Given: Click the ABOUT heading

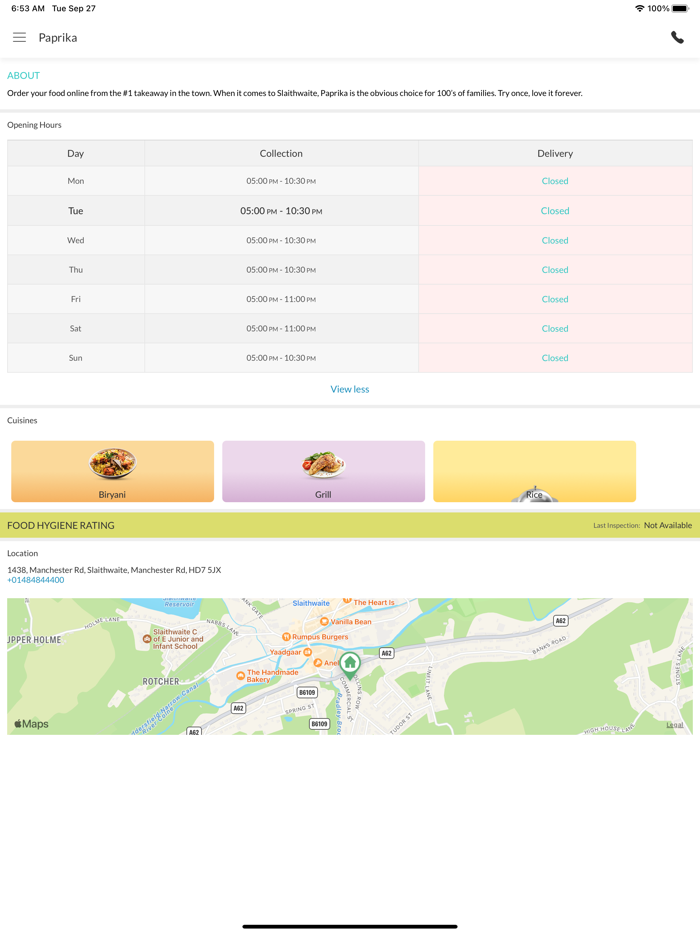Looking at the screenshot, I should click(x=23, y=76).
